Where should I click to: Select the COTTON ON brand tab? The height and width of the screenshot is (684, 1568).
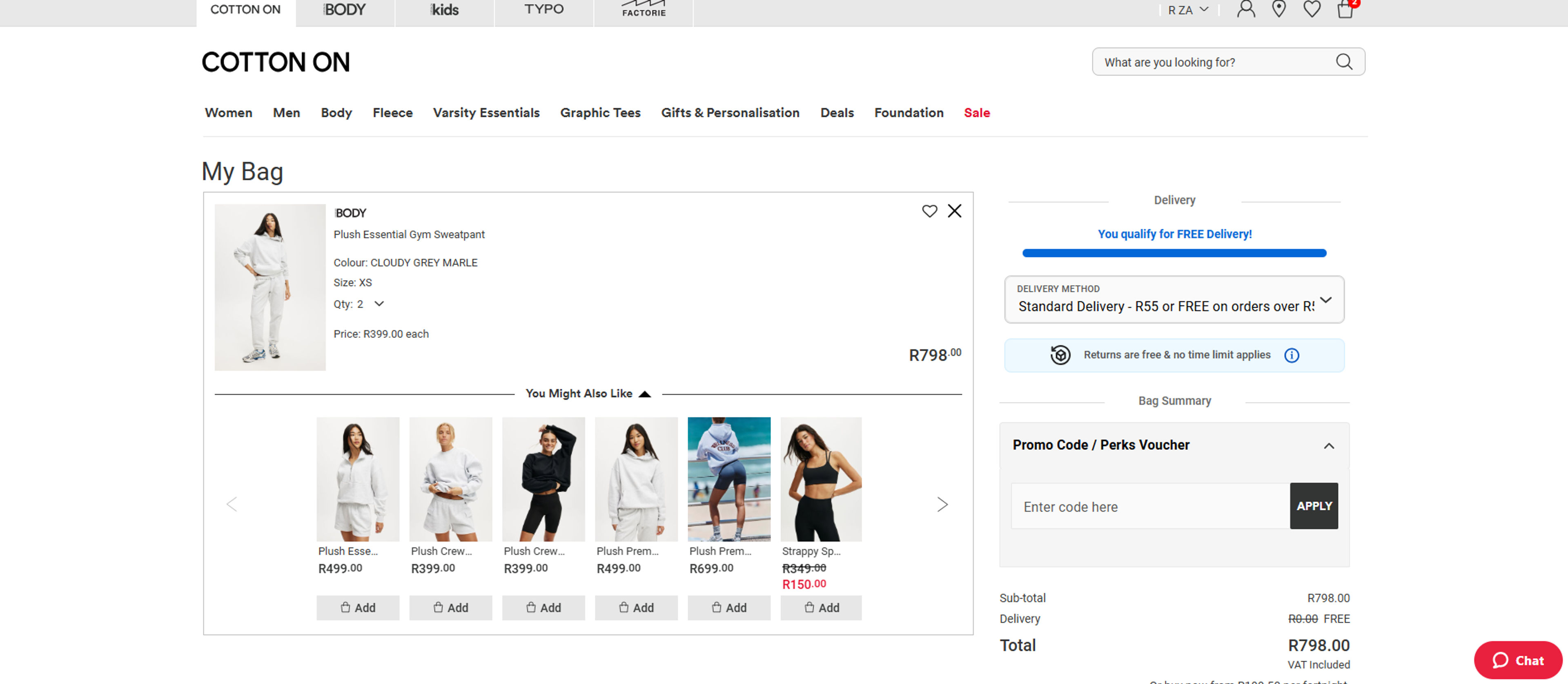pyautogui.click(x=246, y=10)
